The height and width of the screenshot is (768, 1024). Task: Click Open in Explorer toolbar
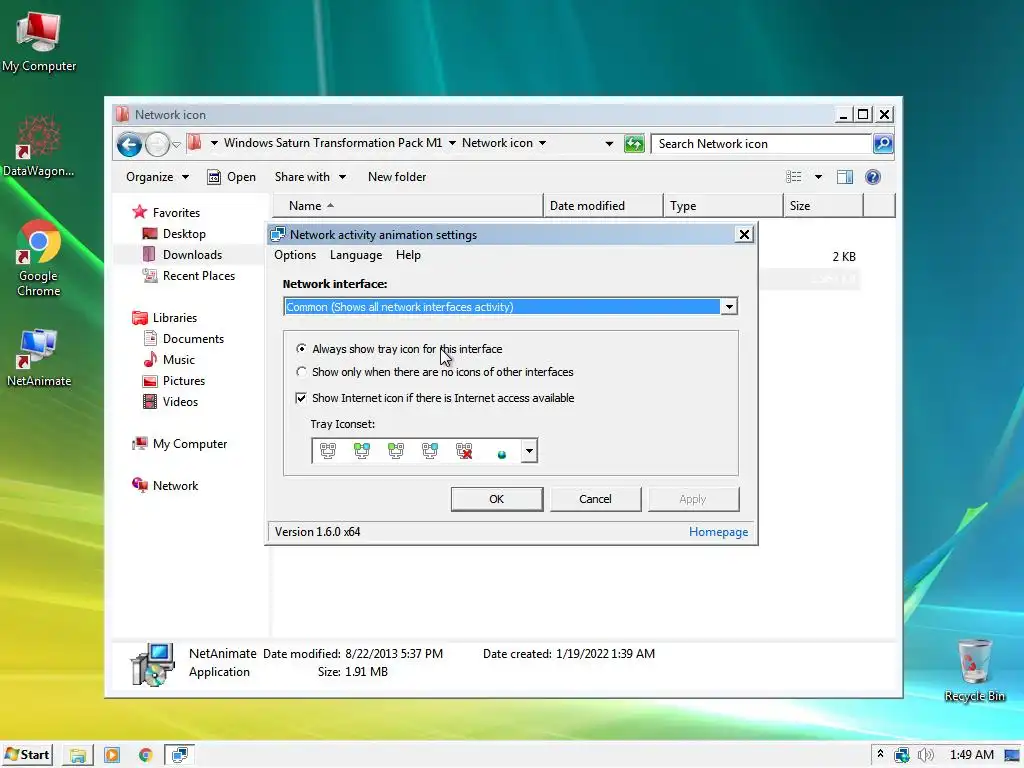coord(232,177)
